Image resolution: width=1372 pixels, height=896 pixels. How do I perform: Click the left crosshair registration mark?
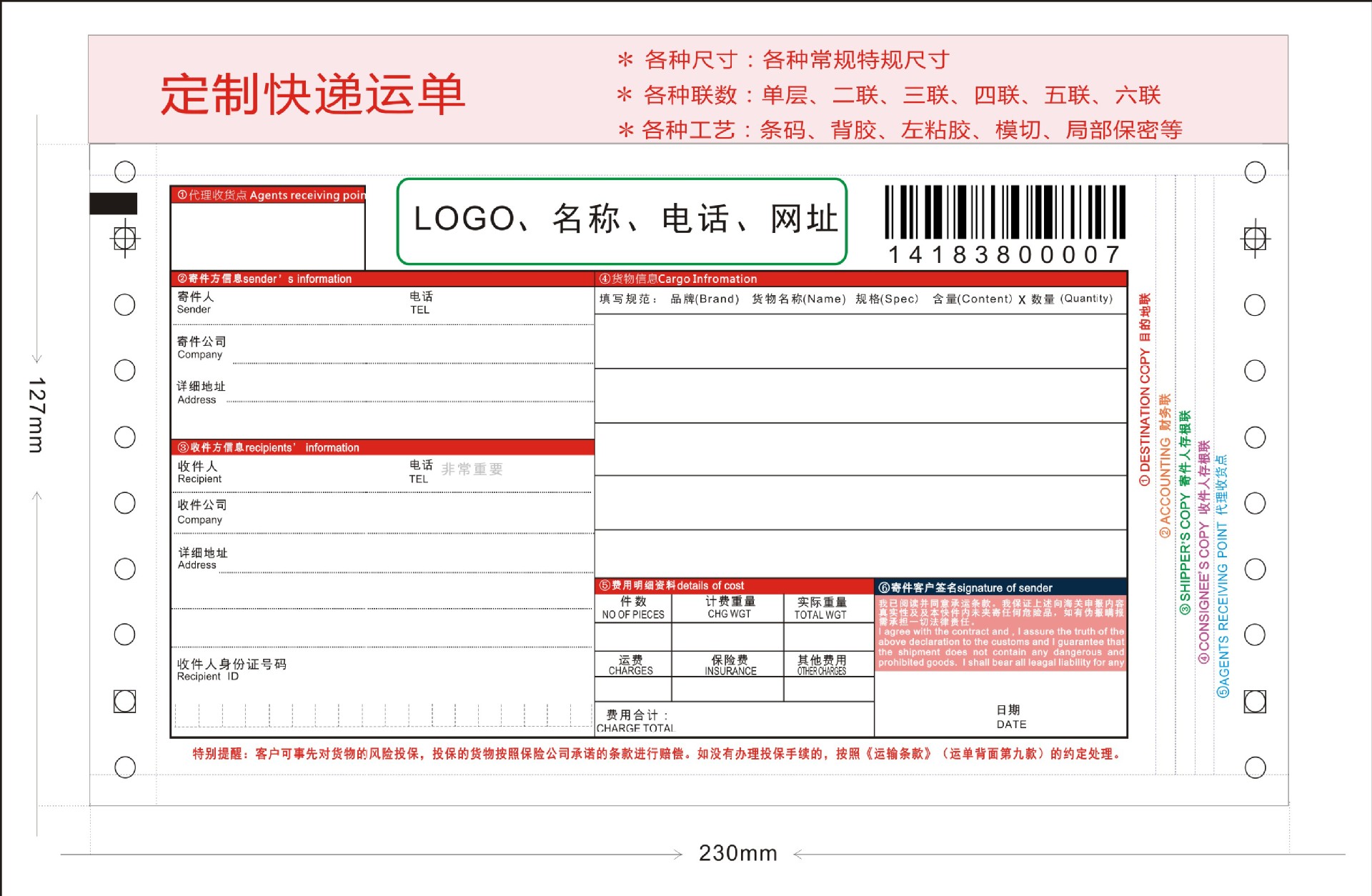coord(124,238)
